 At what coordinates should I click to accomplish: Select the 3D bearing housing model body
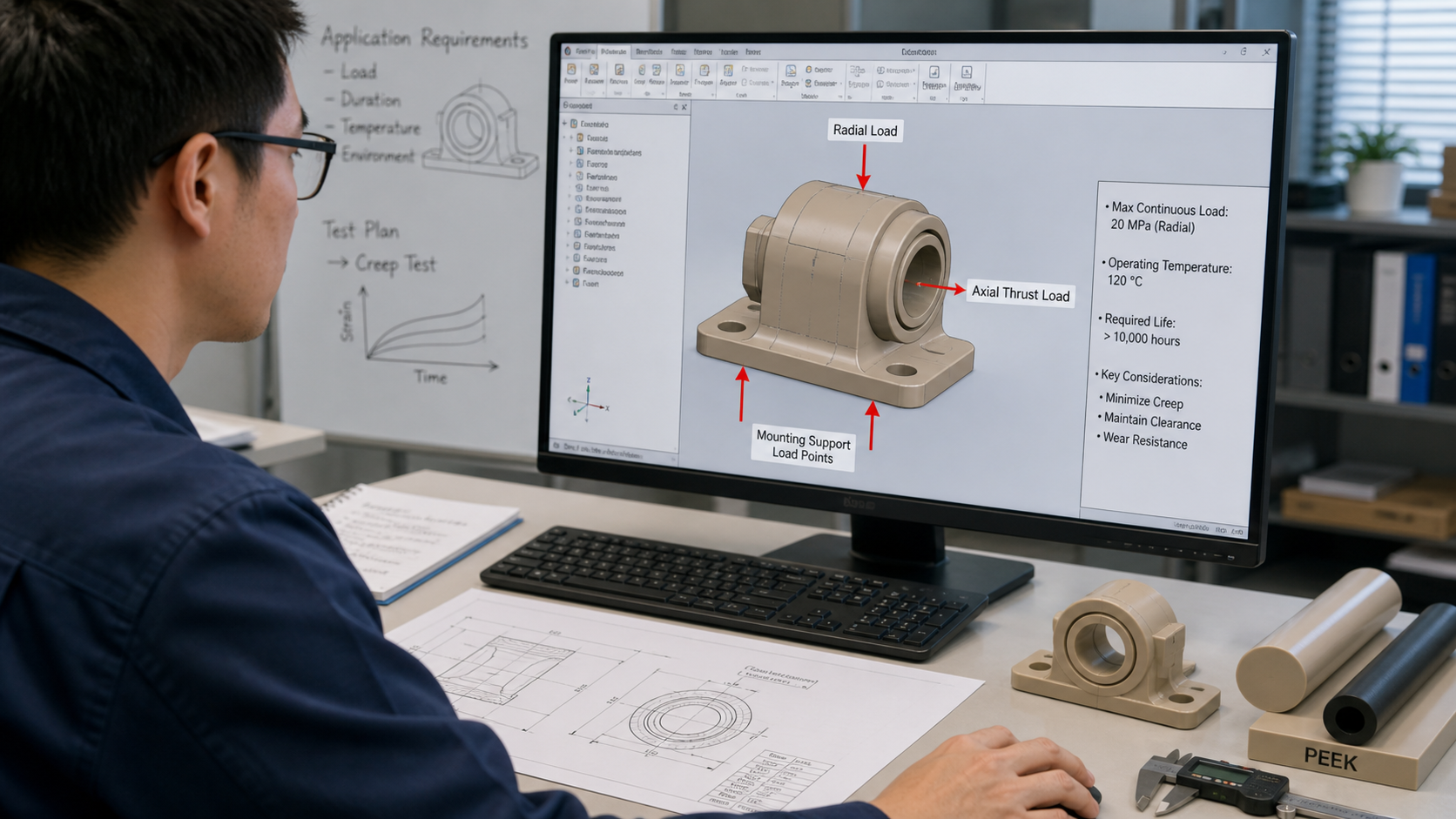[x=834, y=296]
